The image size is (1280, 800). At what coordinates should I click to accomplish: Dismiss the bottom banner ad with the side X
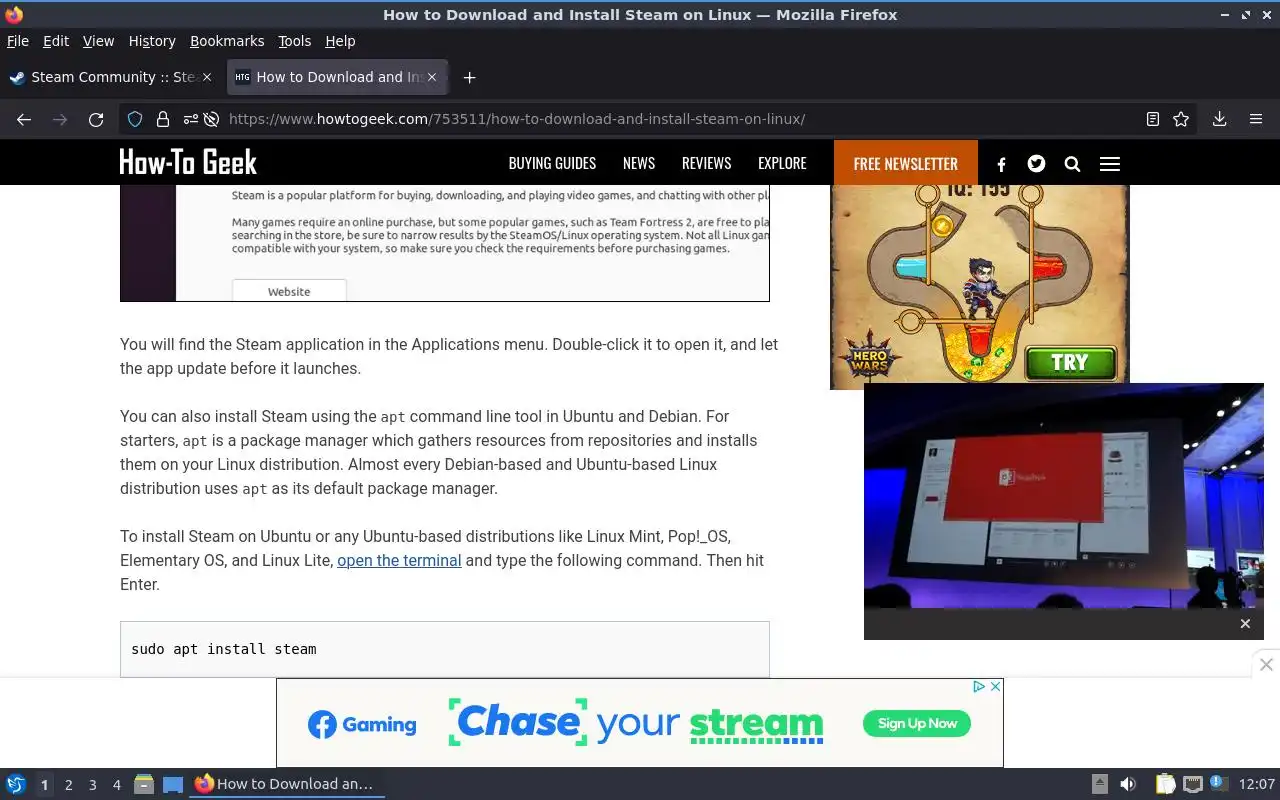click(x=1266, y=664)
